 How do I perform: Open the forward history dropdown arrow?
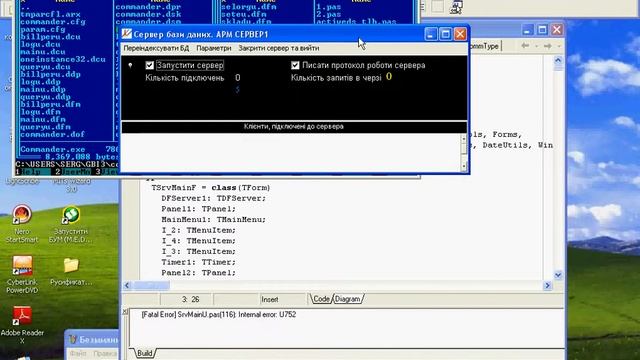(x=559, y=46)
